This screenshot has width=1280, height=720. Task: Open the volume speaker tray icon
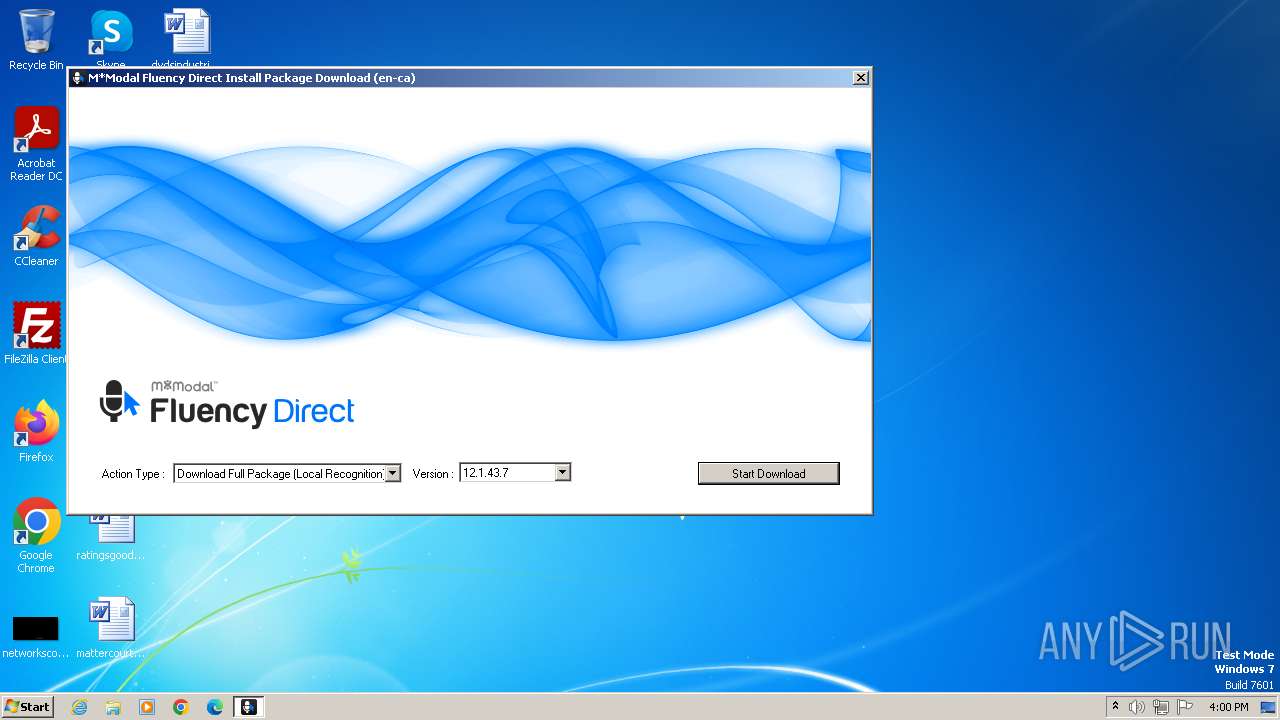coord(1137,707)
